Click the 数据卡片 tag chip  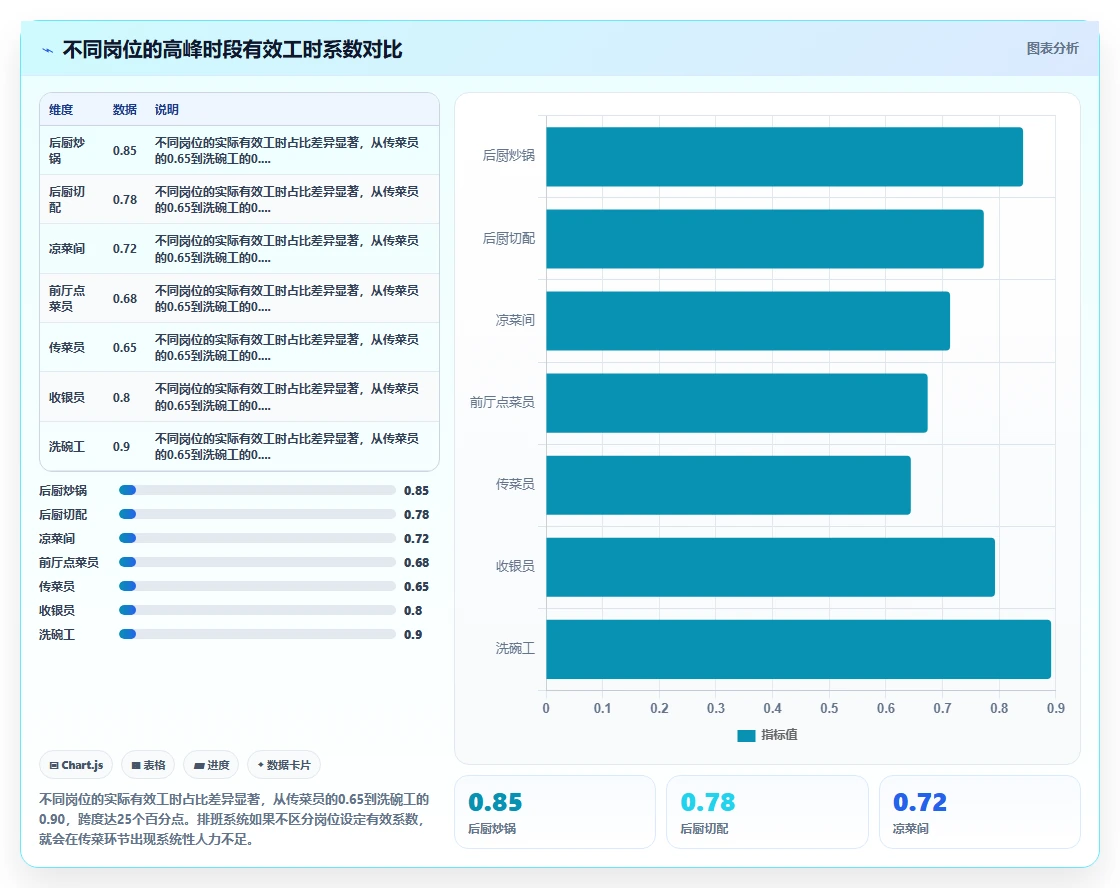pyautogui.click(x=284, y=765)
